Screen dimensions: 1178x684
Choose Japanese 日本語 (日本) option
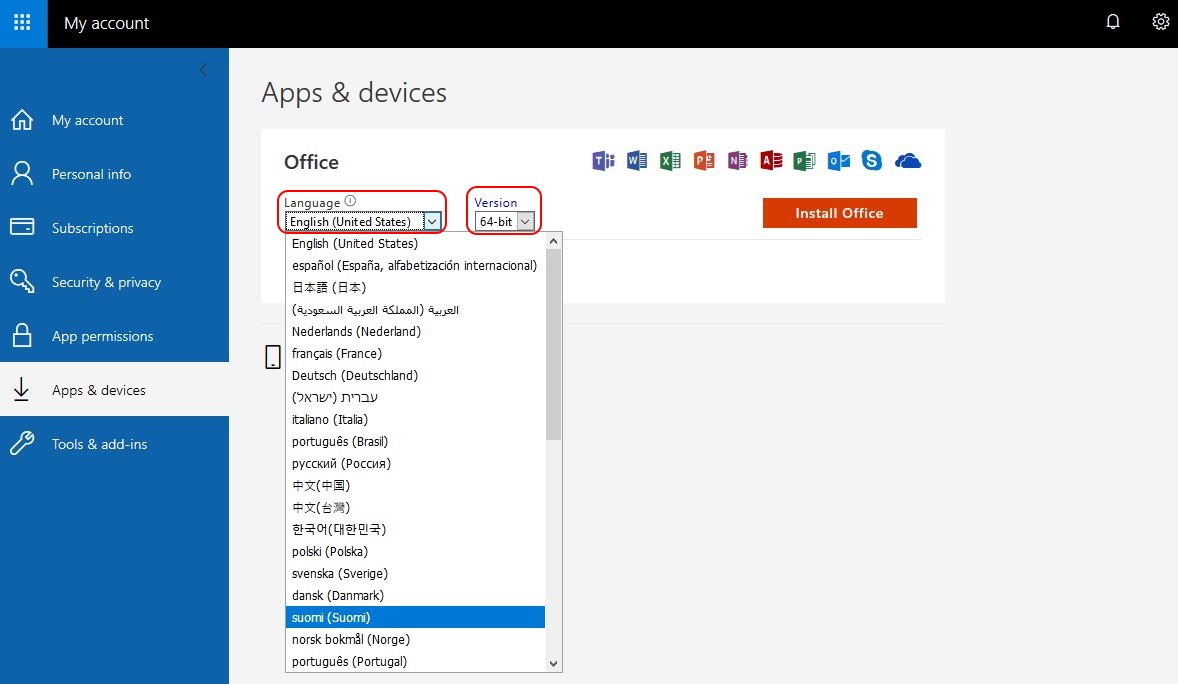click(x=415, y=287)
